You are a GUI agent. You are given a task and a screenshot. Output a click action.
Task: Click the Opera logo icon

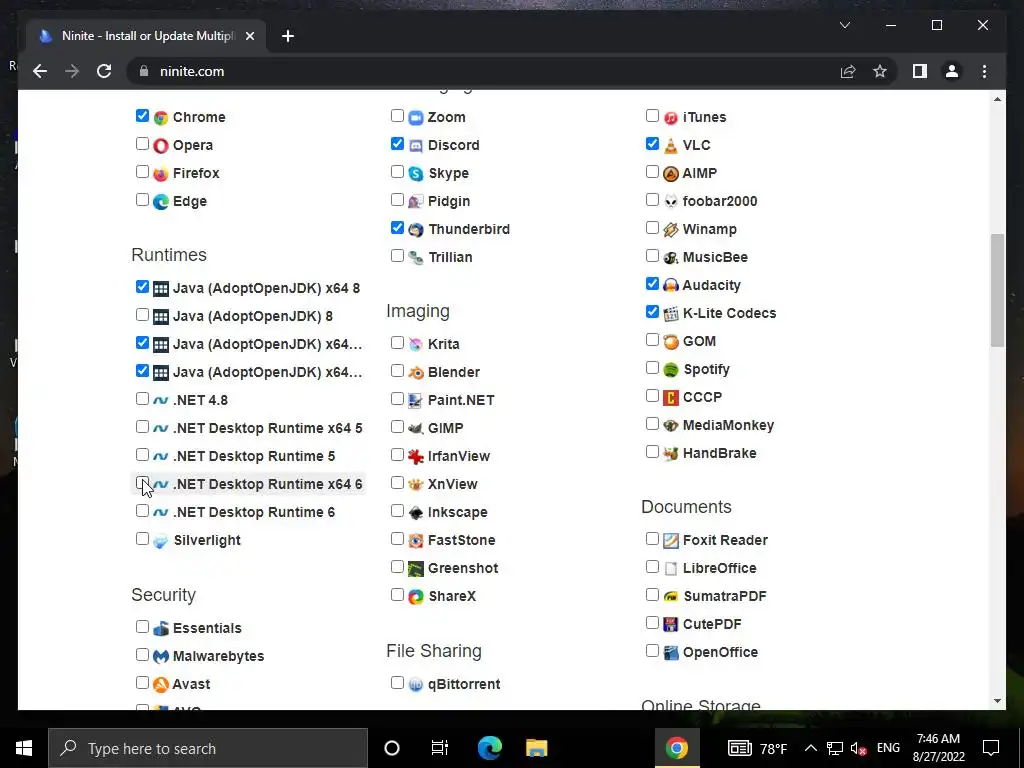[x=161, y=146]
